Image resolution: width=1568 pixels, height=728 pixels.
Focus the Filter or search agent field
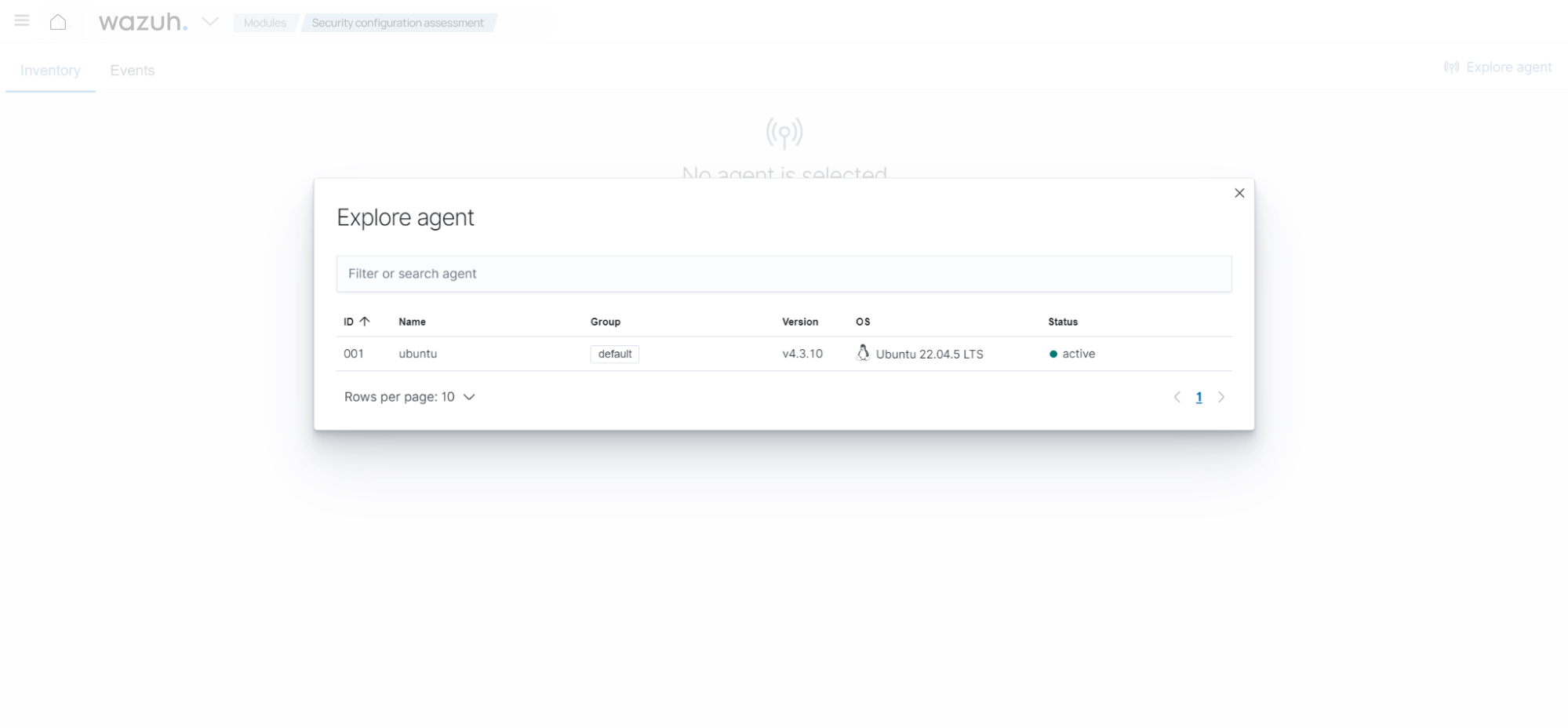[x=784, y=274]
